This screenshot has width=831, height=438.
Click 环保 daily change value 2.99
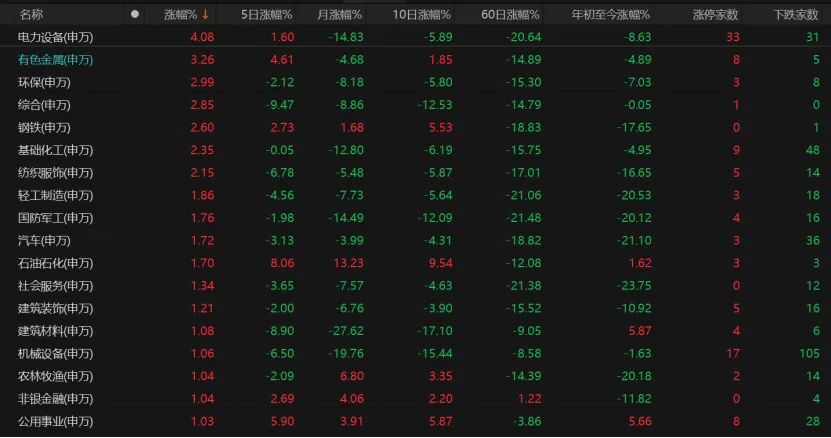coord(202,82)
